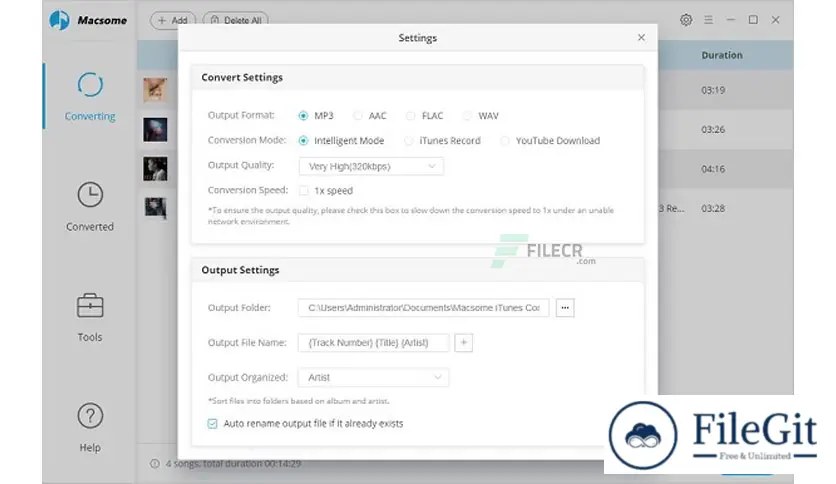Click the '4 songs, total duration' status text

(233, 464)
